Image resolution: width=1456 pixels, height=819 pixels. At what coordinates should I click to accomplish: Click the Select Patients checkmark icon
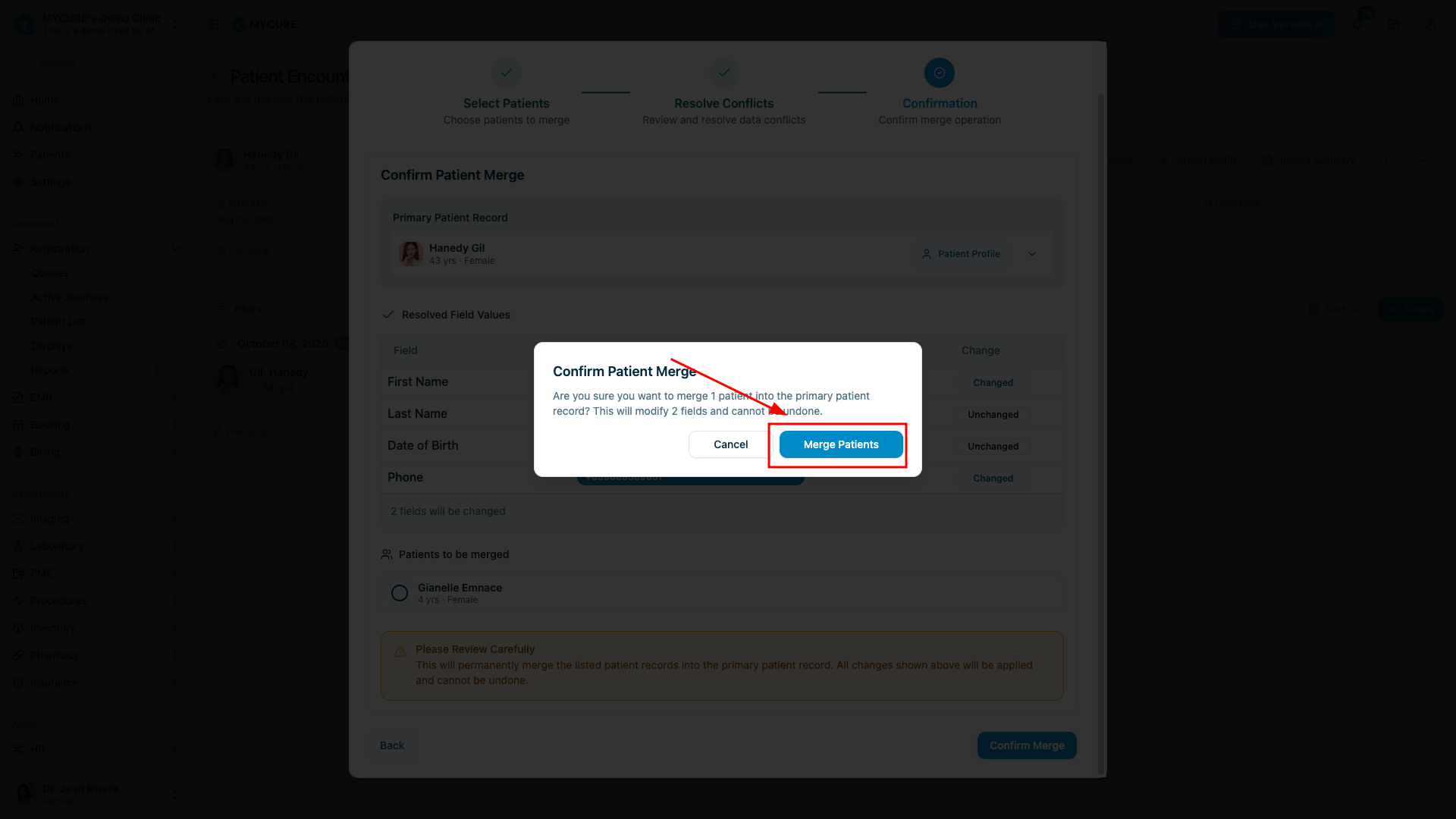507,73
